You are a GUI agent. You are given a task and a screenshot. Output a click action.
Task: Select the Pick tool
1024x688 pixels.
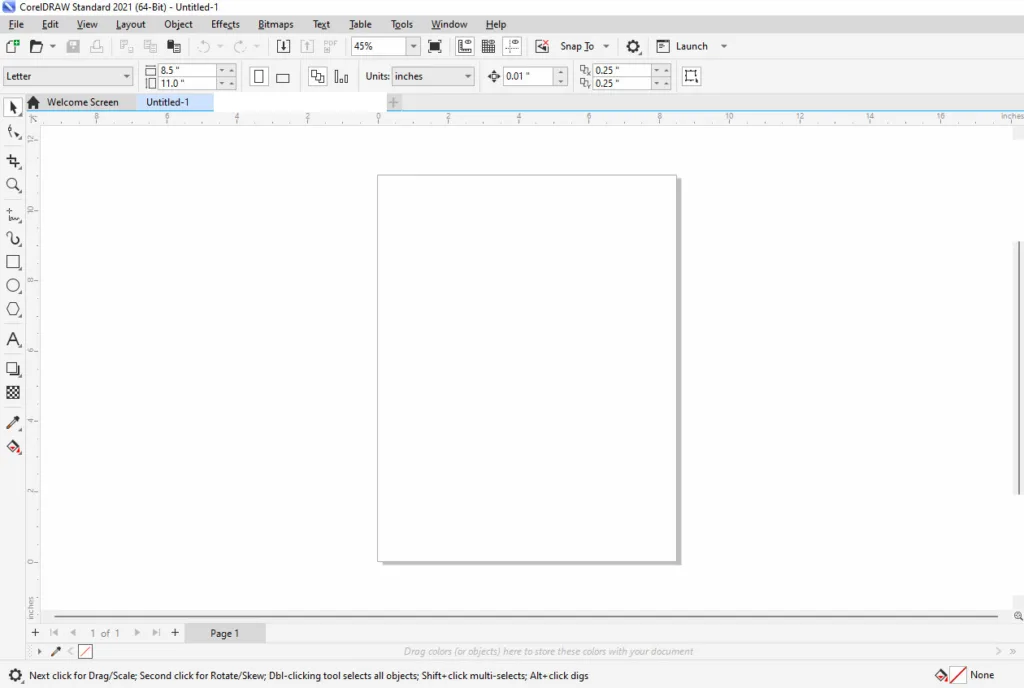(x=13, y=108)
